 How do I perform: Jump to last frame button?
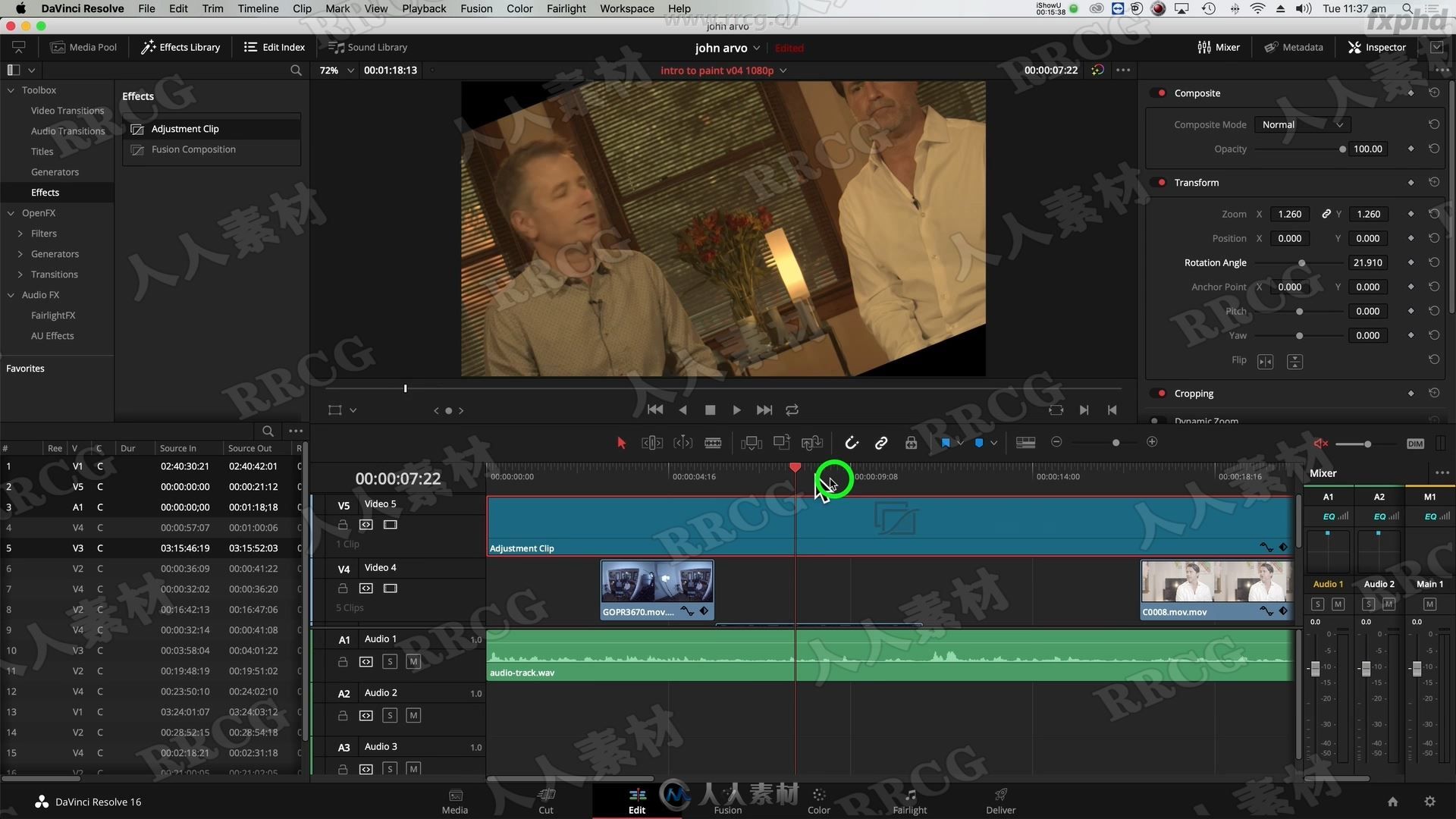[764, 410]
